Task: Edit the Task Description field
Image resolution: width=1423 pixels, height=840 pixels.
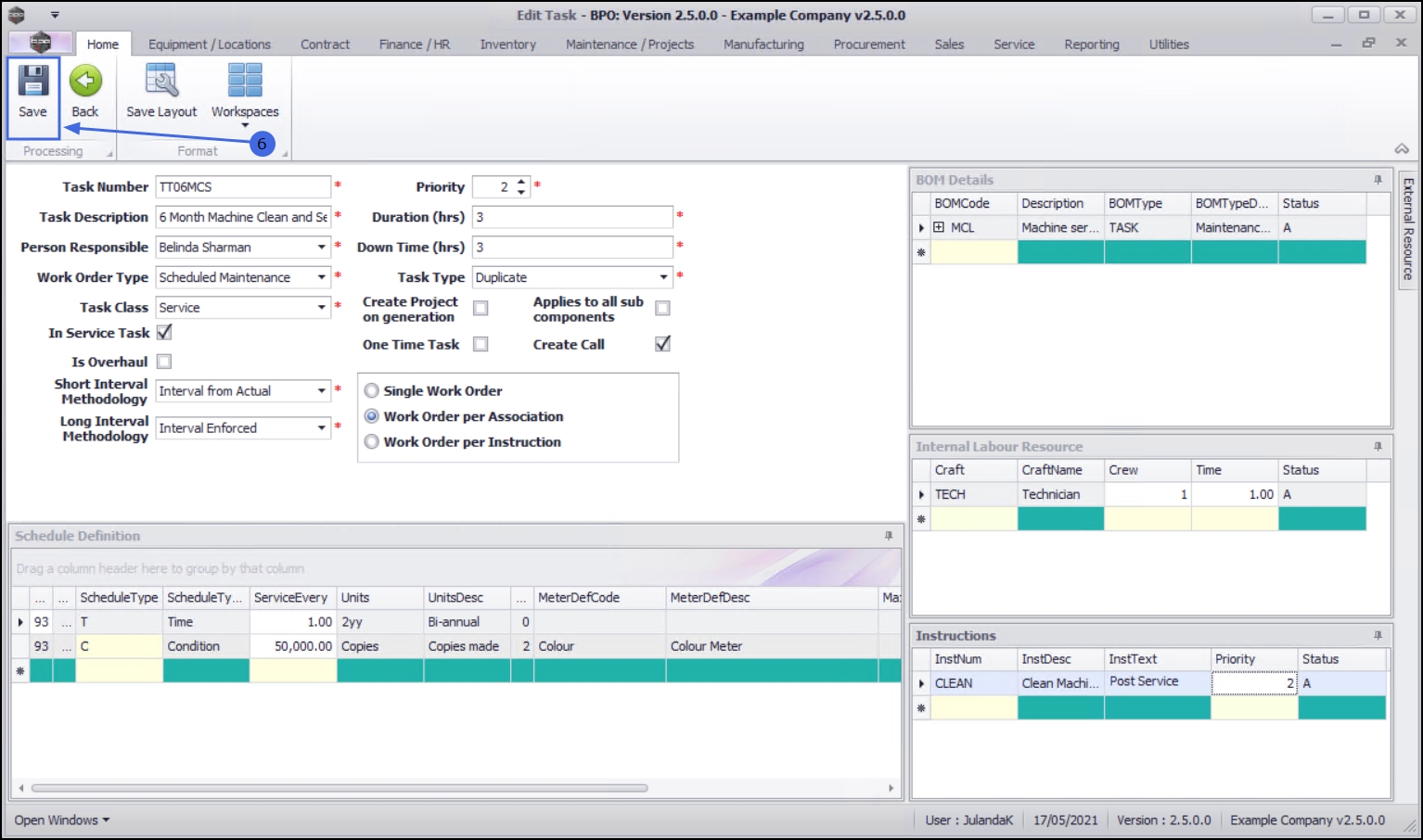Action: 243,217
